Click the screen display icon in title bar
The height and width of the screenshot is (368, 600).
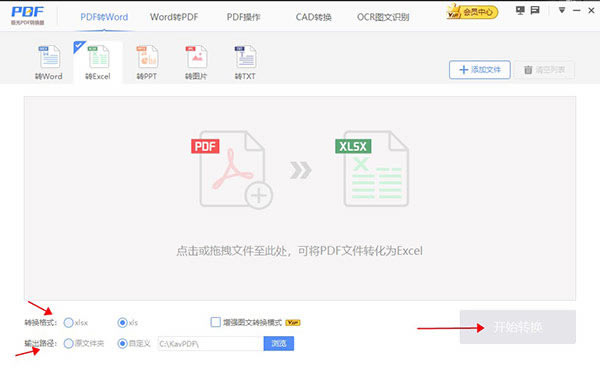pyautogui.click(x=520, y=10)
